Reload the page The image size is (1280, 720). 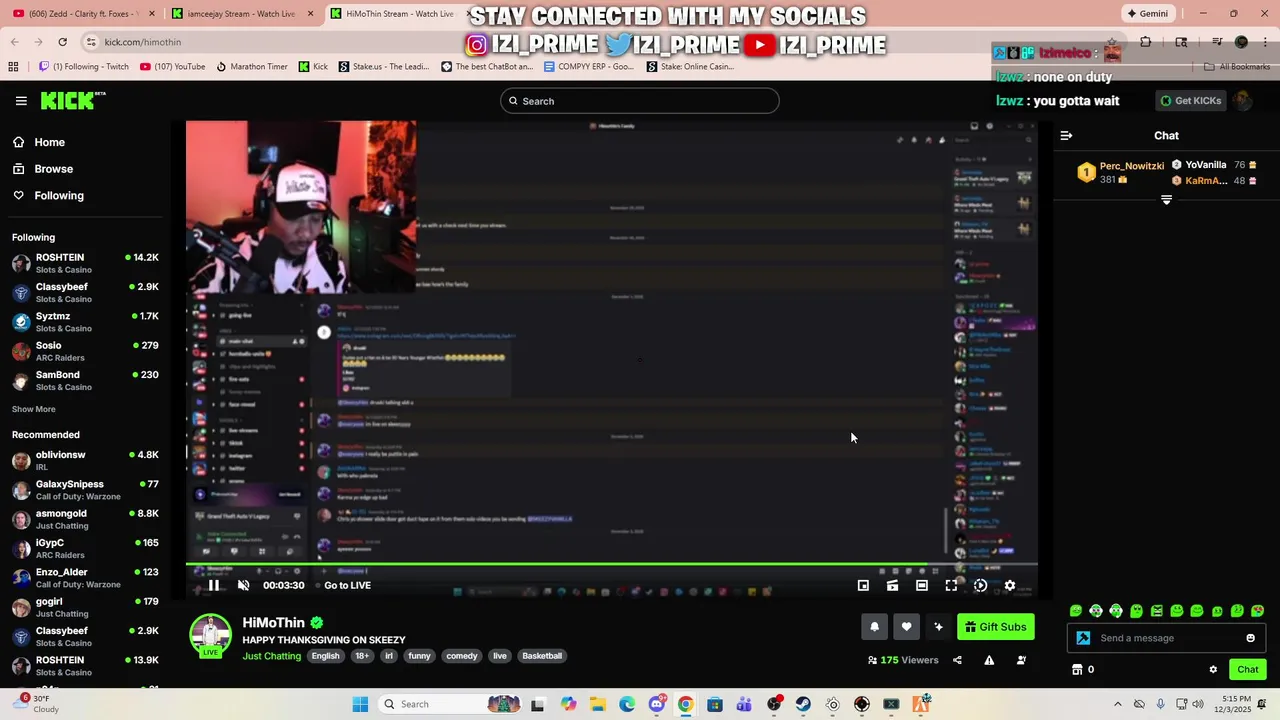(62, 42)
